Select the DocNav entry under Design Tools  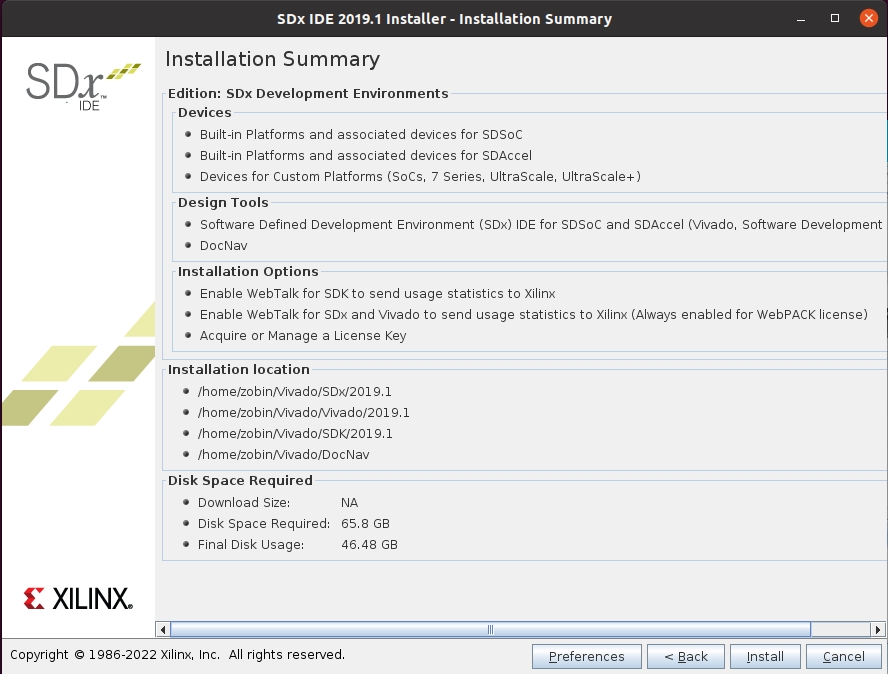pyautogui.click(x=223, y=246)
